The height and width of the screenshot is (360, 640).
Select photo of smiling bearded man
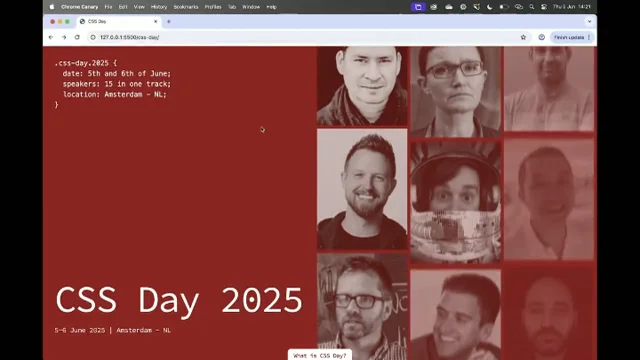coord(362,189)
